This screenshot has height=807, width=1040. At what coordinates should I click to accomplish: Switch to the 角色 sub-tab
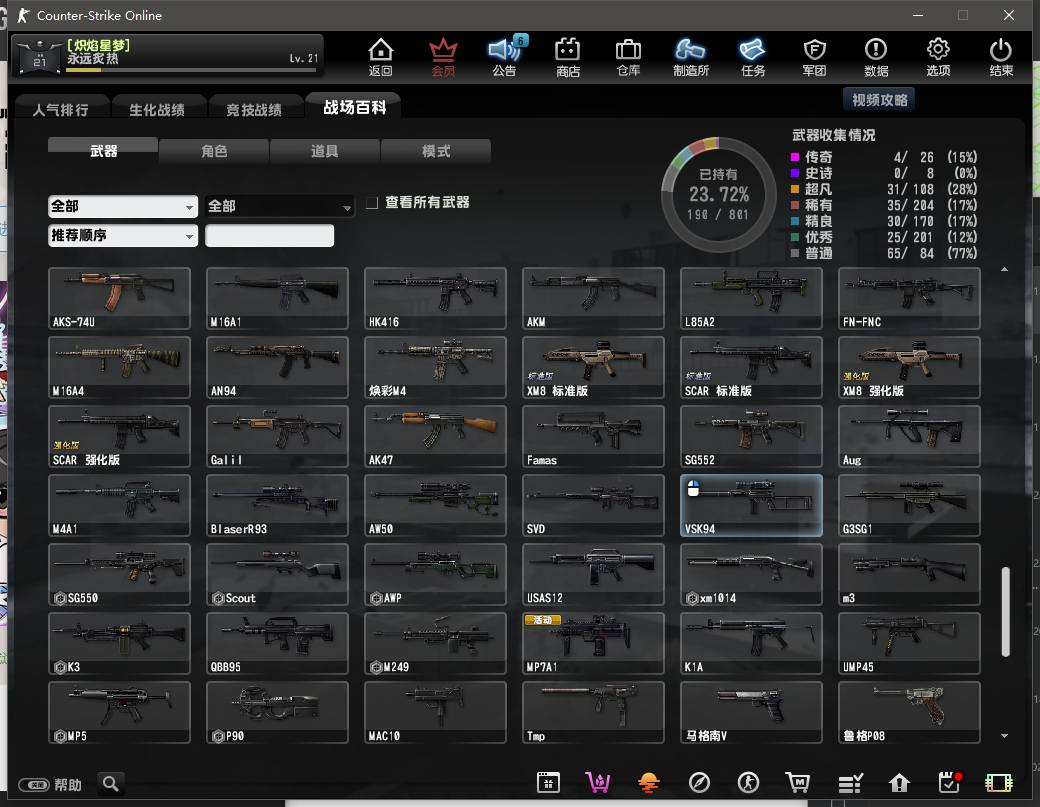[214, 151]
